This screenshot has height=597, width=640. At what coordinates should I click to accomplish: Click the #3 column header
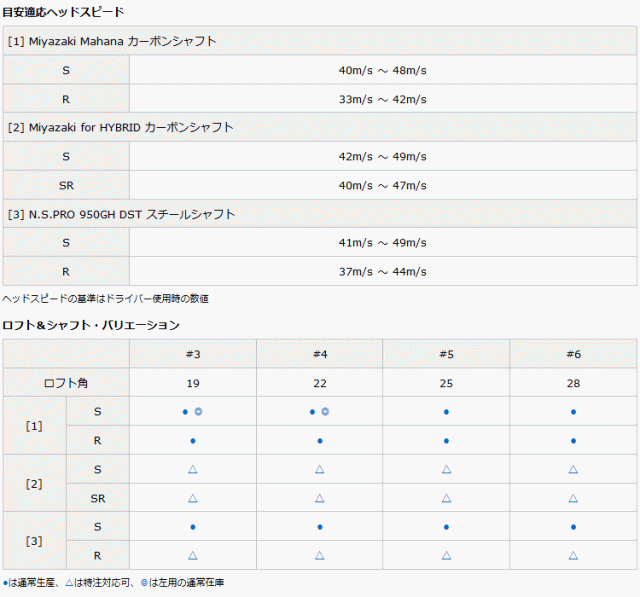(192, 354)
